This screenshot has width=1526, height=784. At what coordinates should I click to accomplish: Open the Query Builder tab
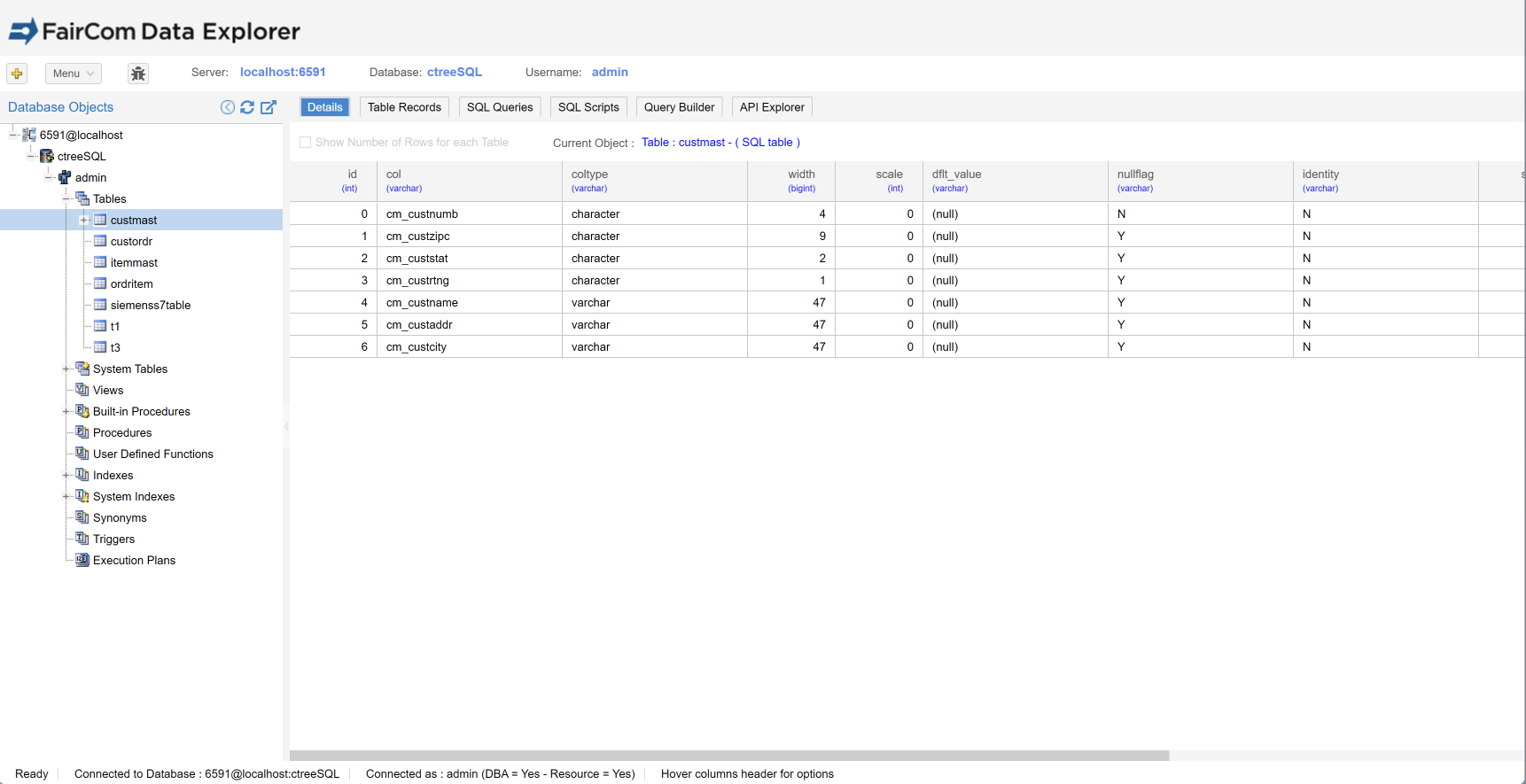pos(679,107)
